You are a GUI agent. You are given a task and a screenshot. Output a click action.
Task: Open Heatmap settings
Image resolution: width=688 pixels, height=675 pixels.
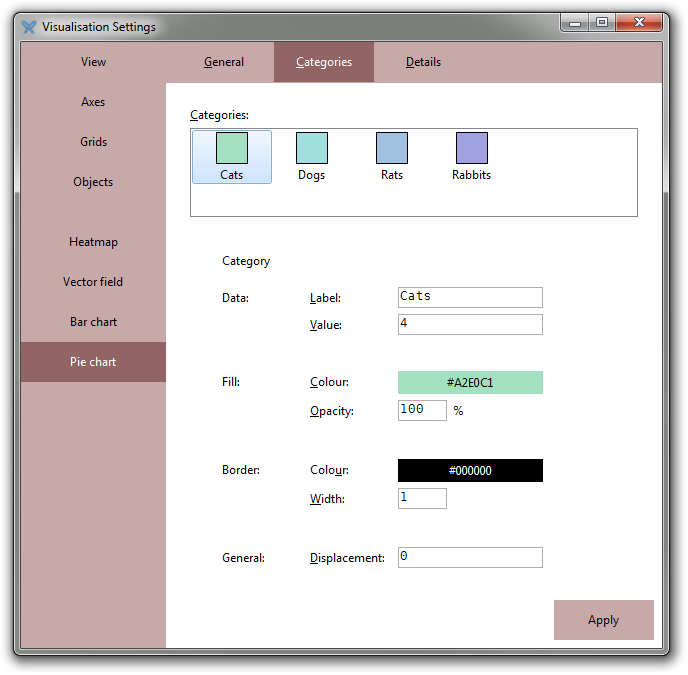click(x=94, y=242)
